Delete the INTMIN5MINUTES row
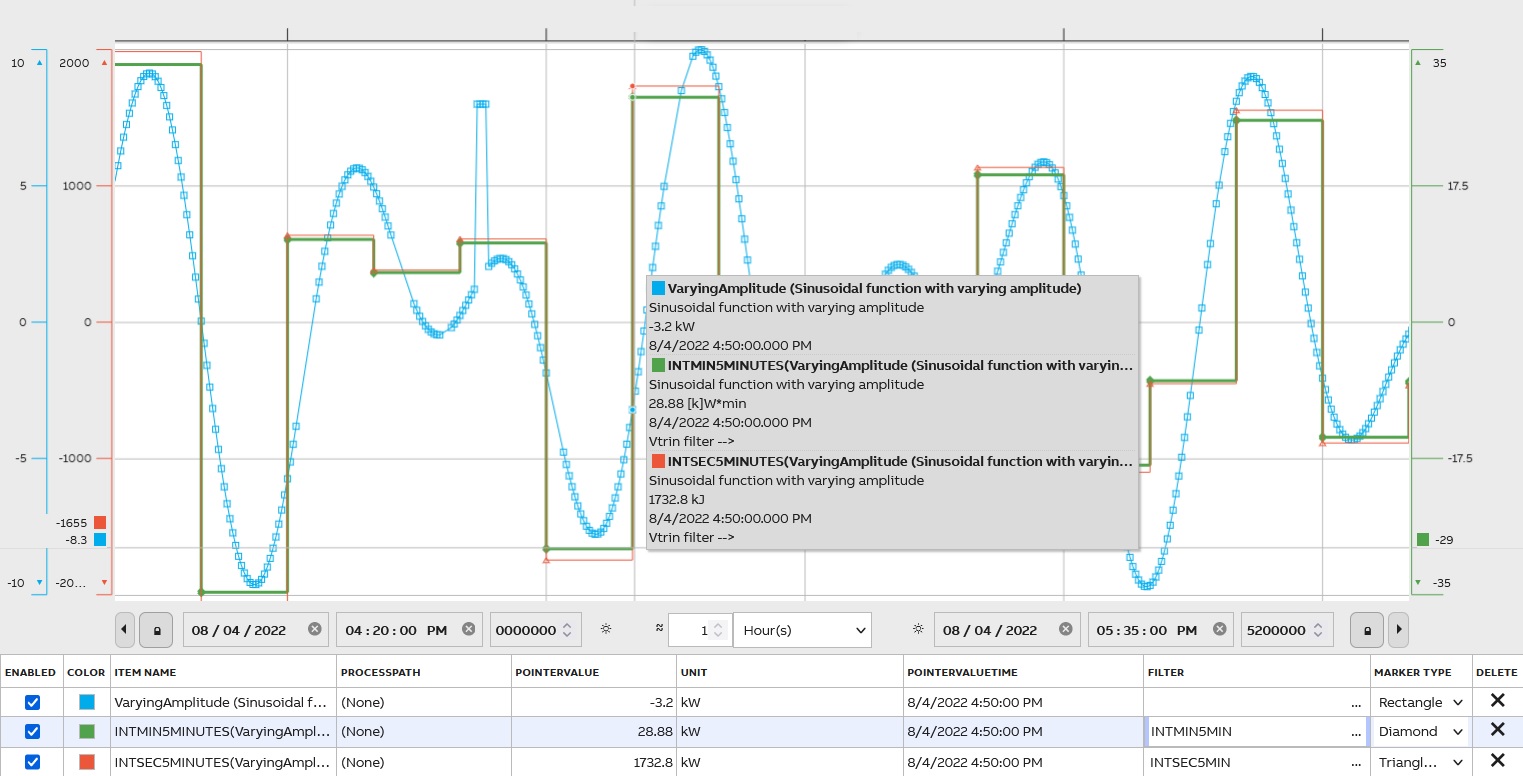Viewport: 1523px width, 776px height. point(1497,730)
